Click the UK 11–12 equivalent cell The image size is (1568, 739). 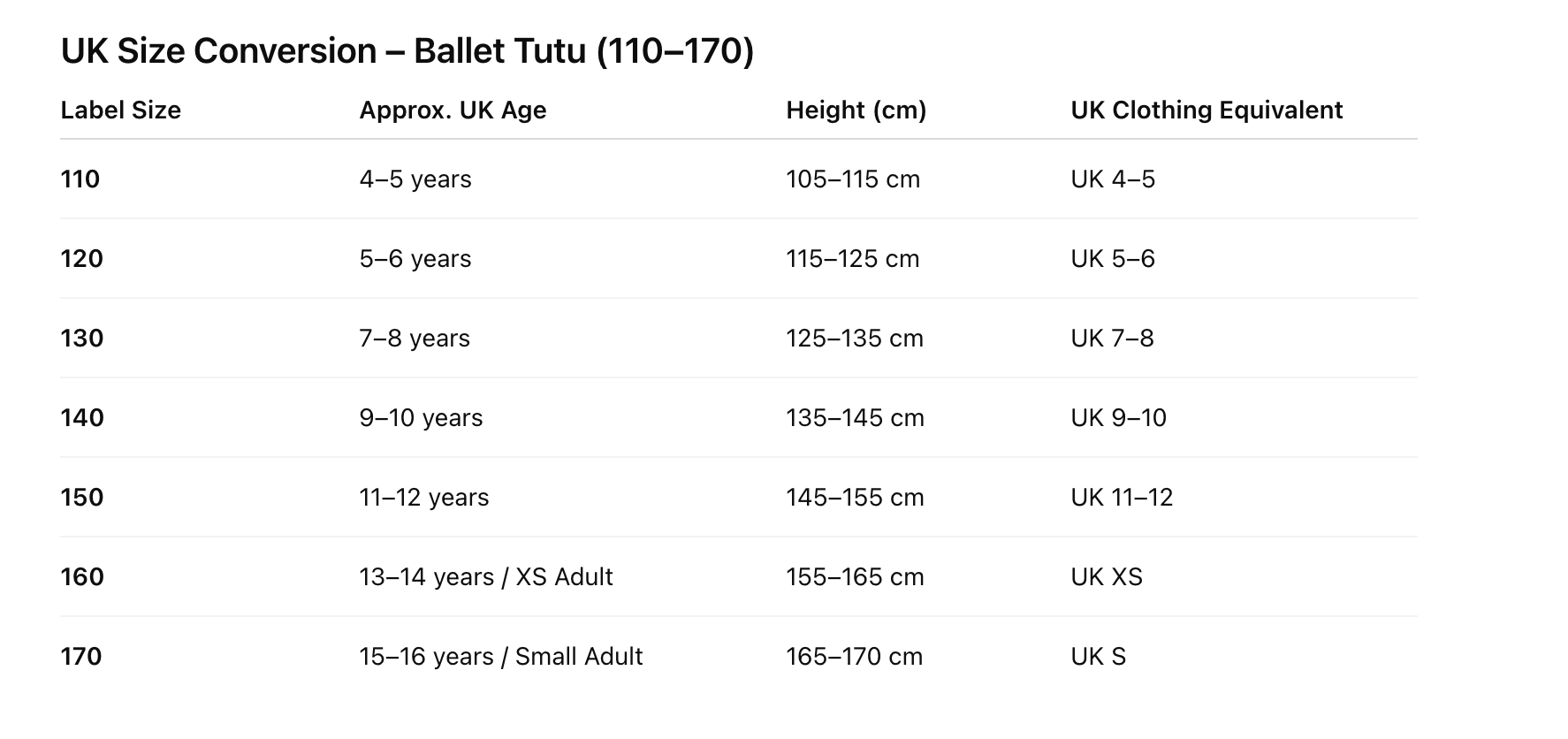point(1121,498)
